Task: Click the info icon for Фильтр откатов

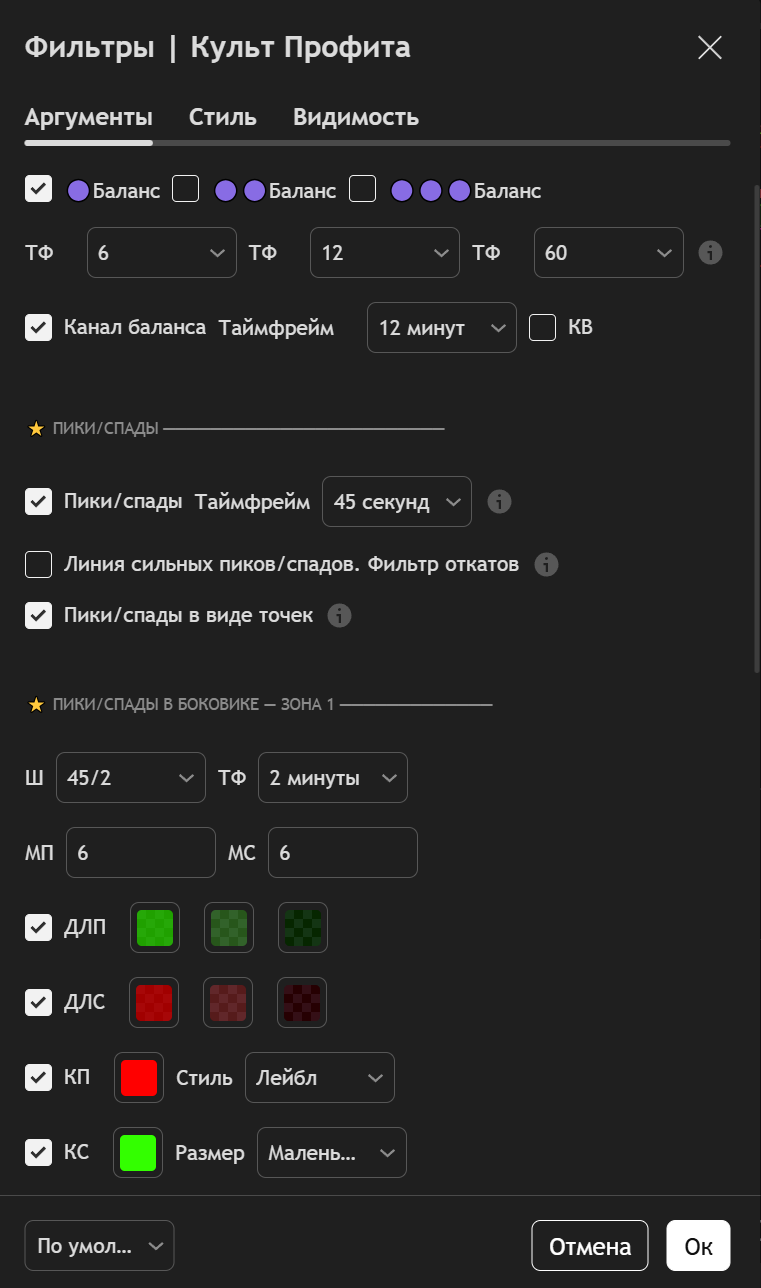Action: pyautogui.click(x=546, y=564)
